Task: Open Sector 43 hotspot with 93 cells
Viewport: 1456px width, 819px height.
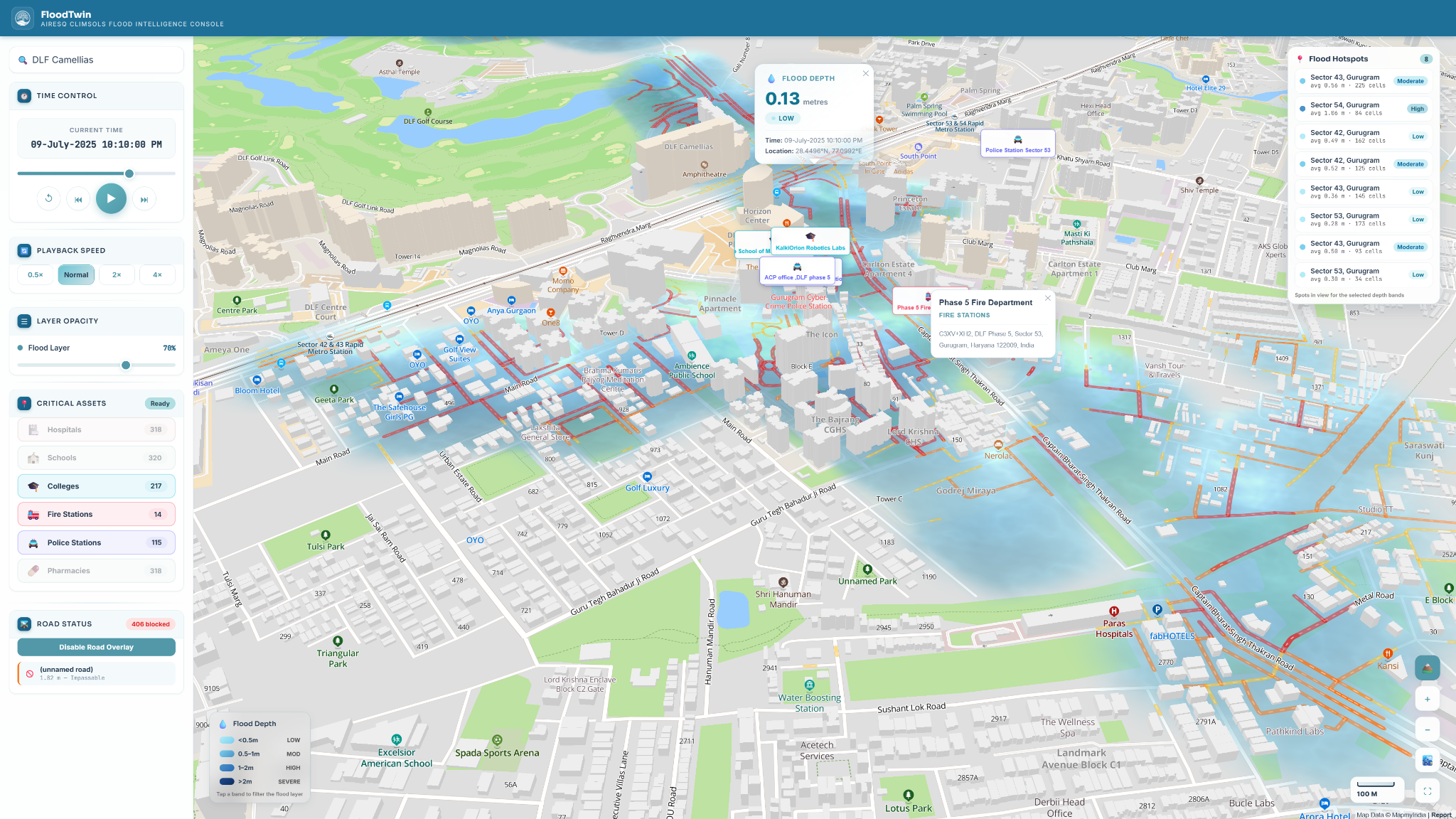Action: [1364, 247]
